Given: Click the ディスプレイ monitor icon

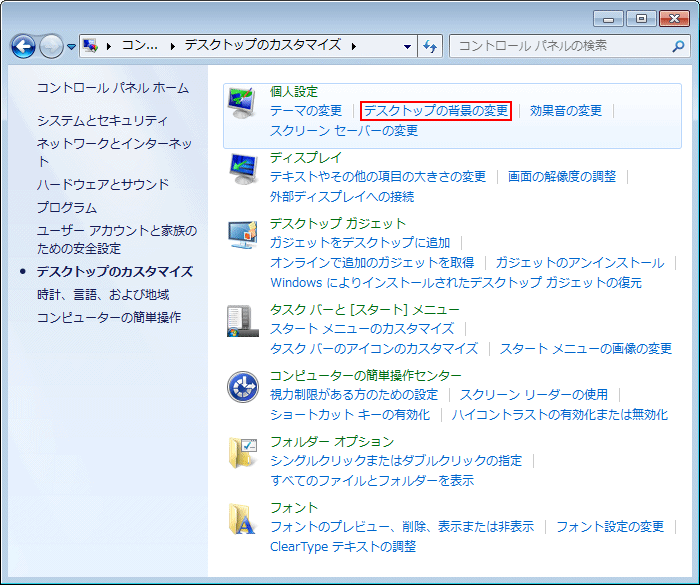Looking at the screenshot, I should click(243, 169).
